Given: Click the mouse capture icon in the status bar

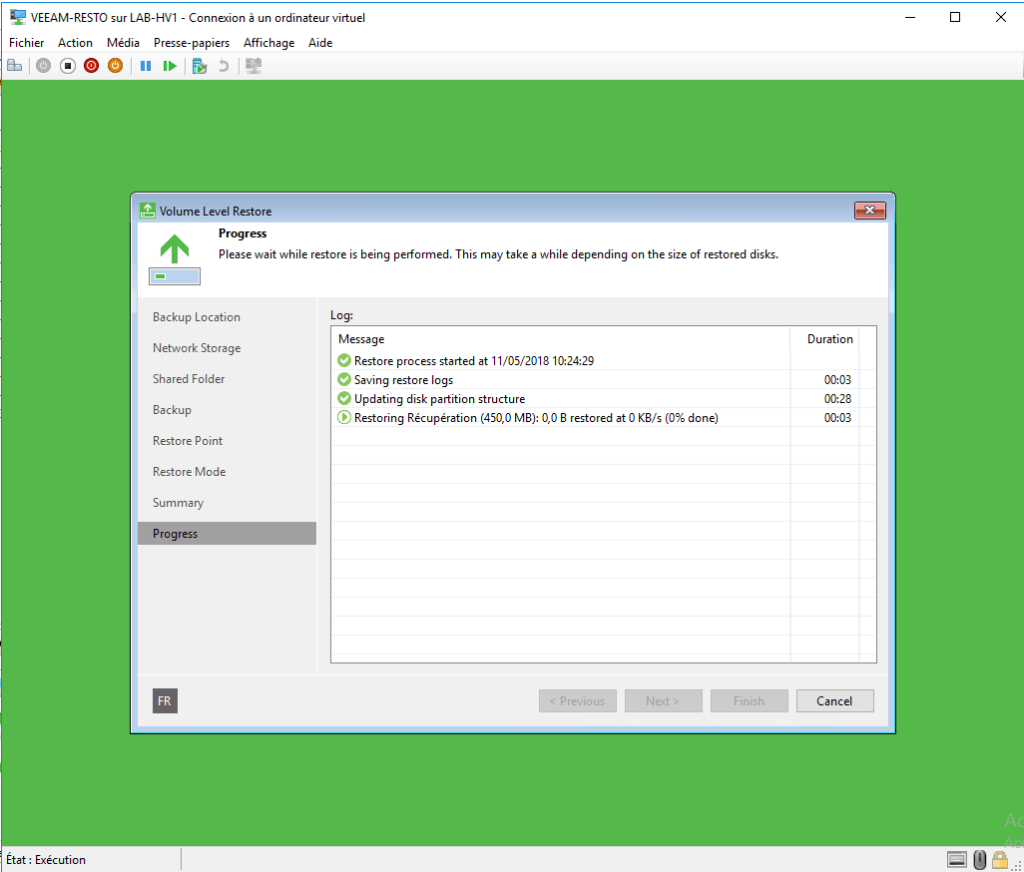Looking at the screenshot, I should click(979, 860).
